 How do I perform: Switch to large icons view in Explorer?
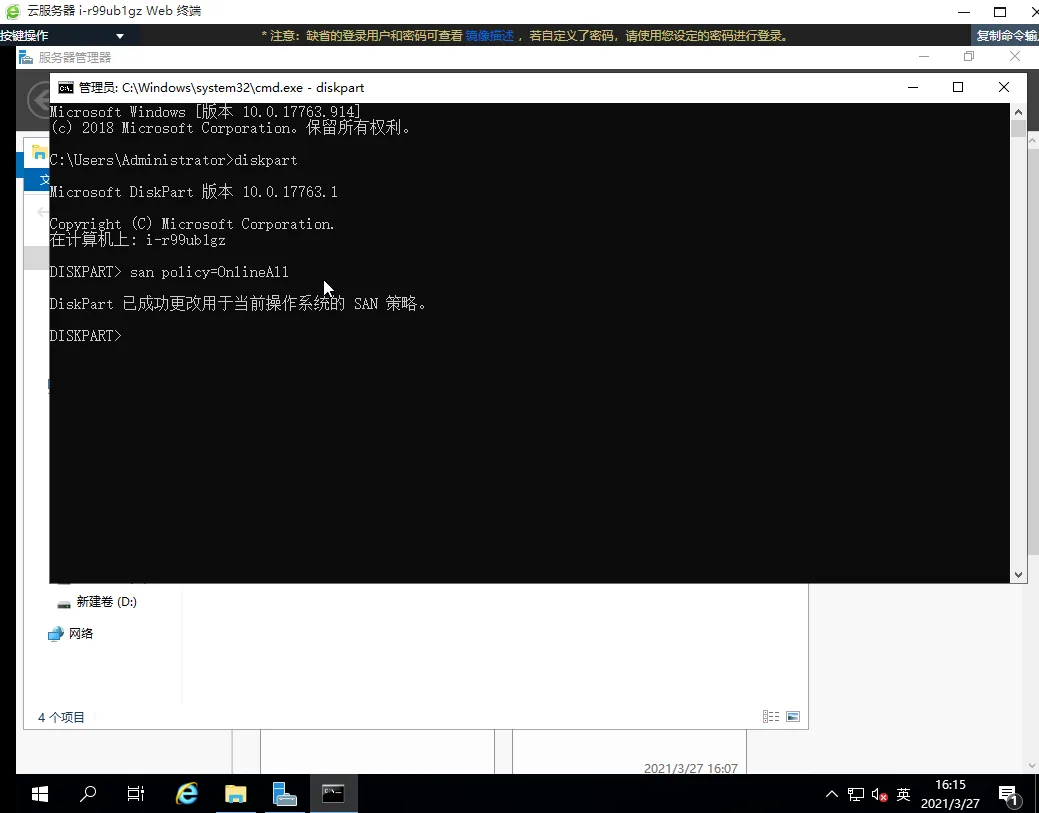pyautogui.click(x=793, y=717)
